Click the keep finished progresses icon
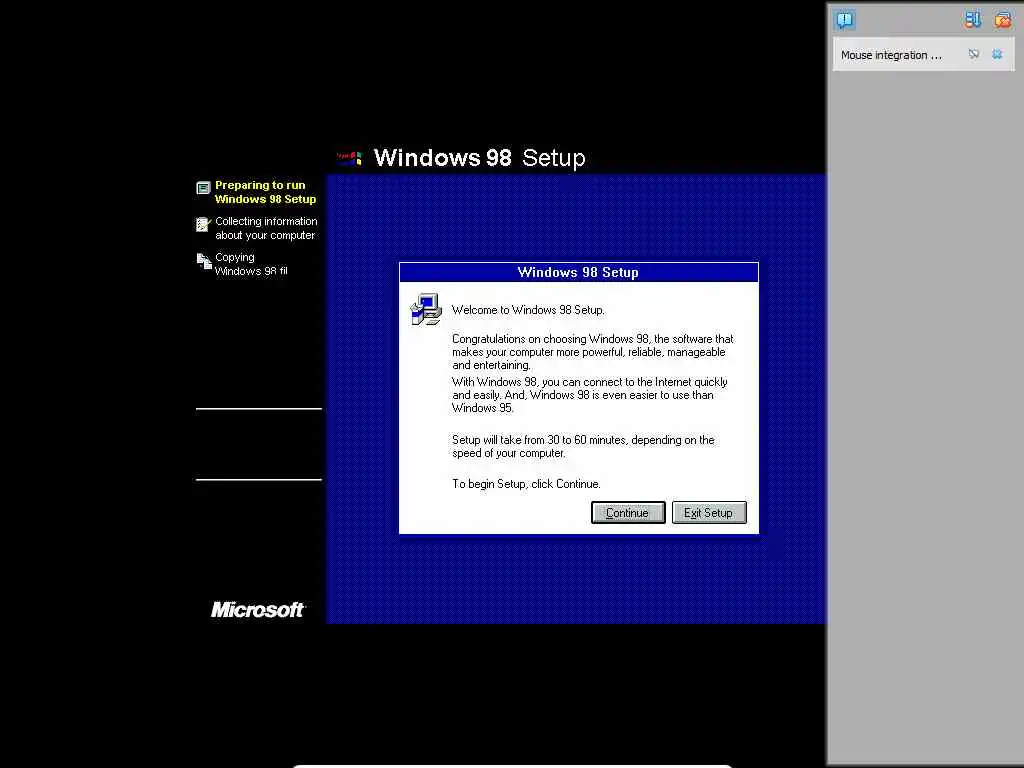The image size is (1024, 768). (972, 20)
